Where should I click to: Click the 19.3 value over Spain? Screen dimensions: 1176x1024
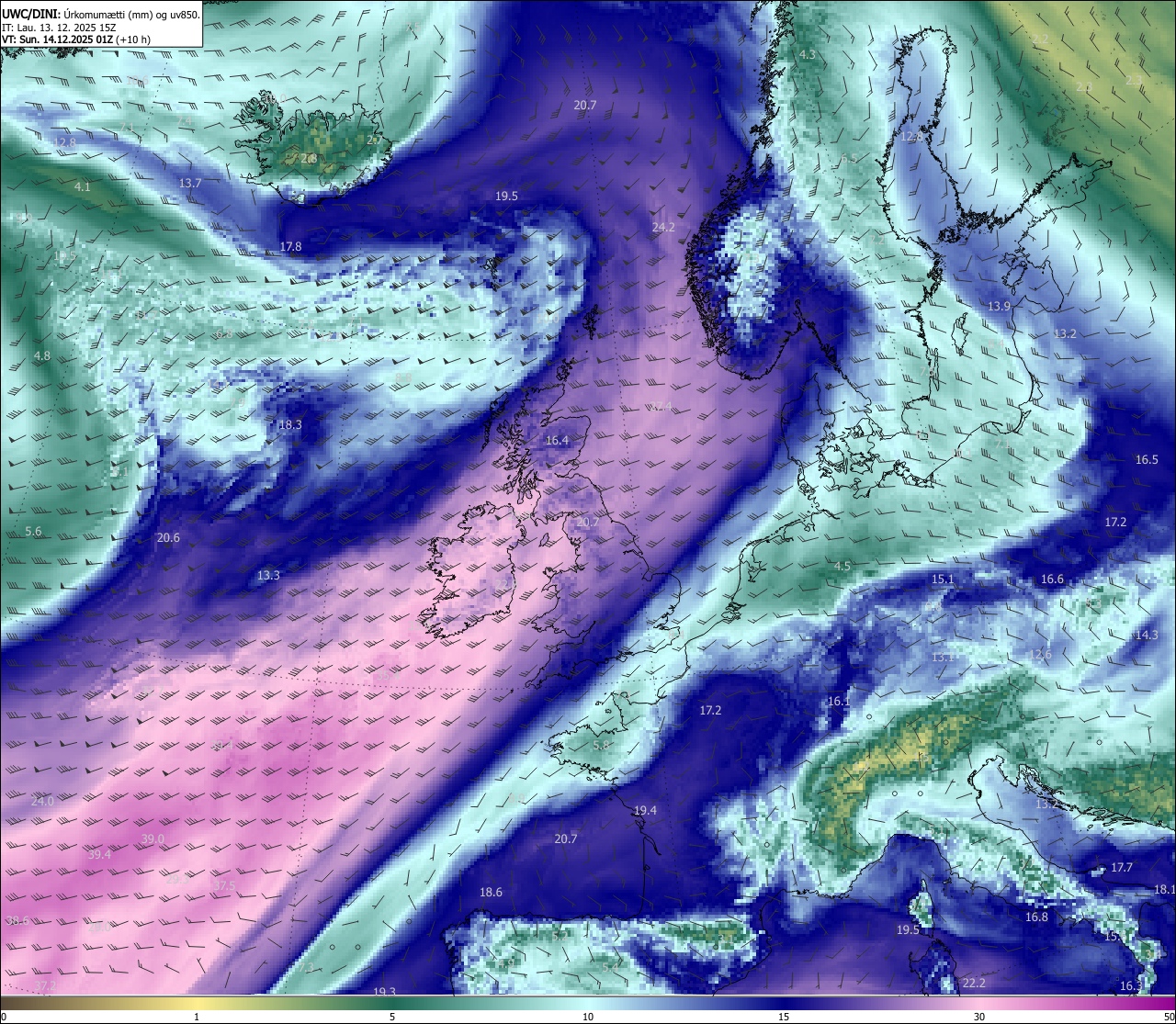click(x=384, y=992)
